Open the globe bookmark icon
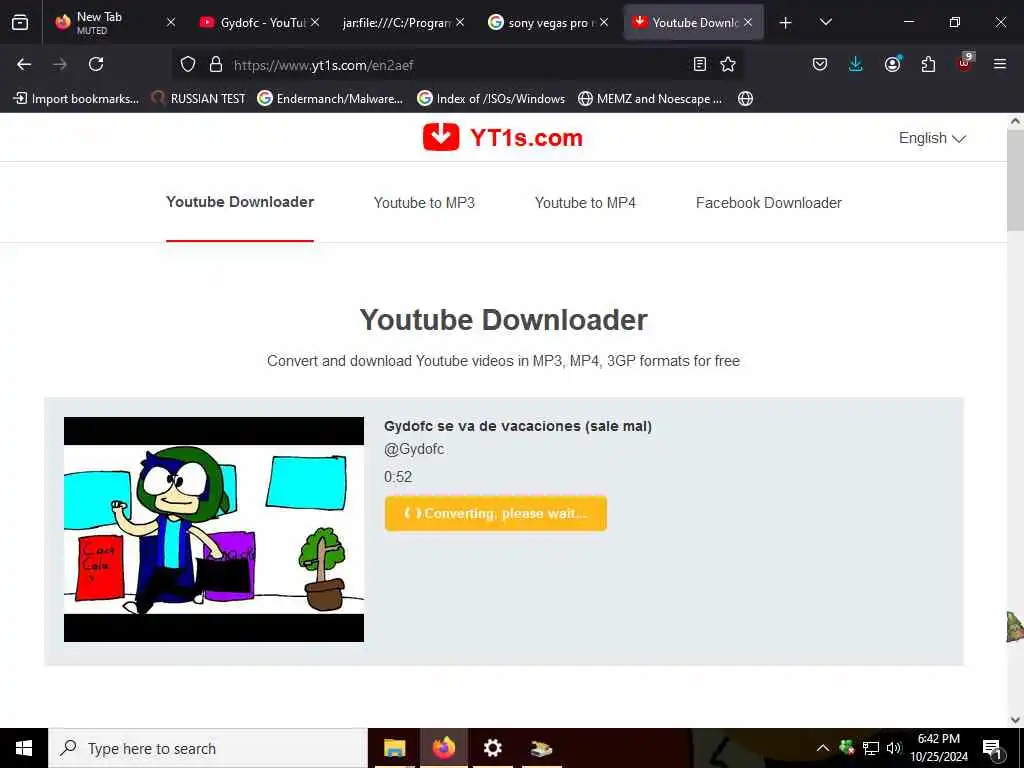This screenshot has height=768, width=1024. 745,99
